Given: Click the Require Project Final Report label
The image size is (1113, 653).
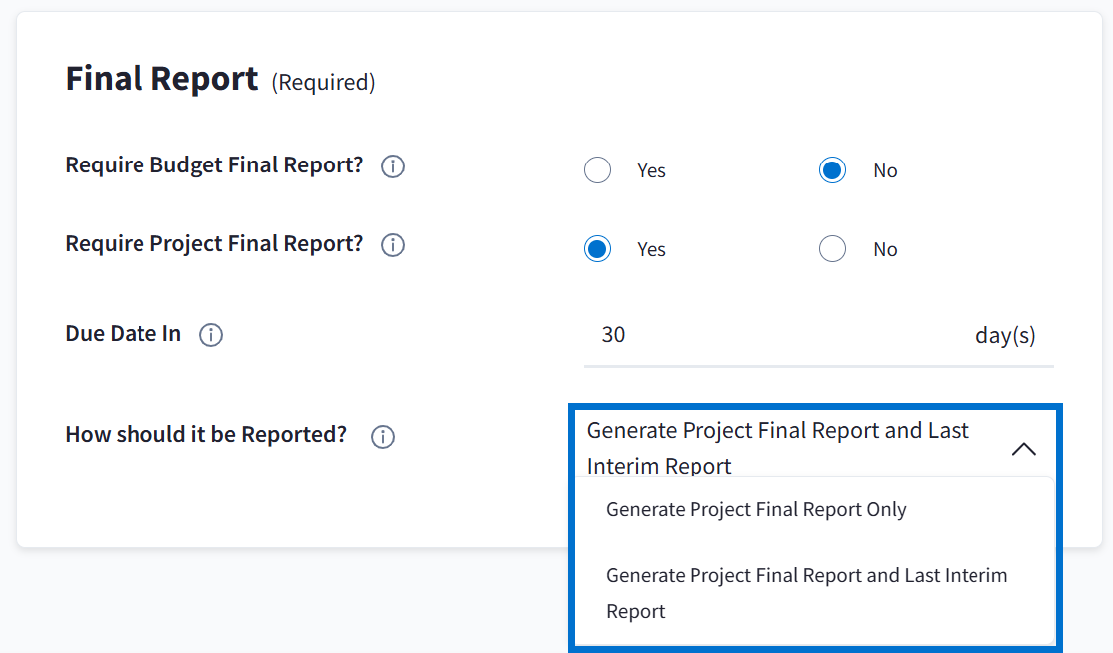Looking at the screenshot, I should point(214,244).
